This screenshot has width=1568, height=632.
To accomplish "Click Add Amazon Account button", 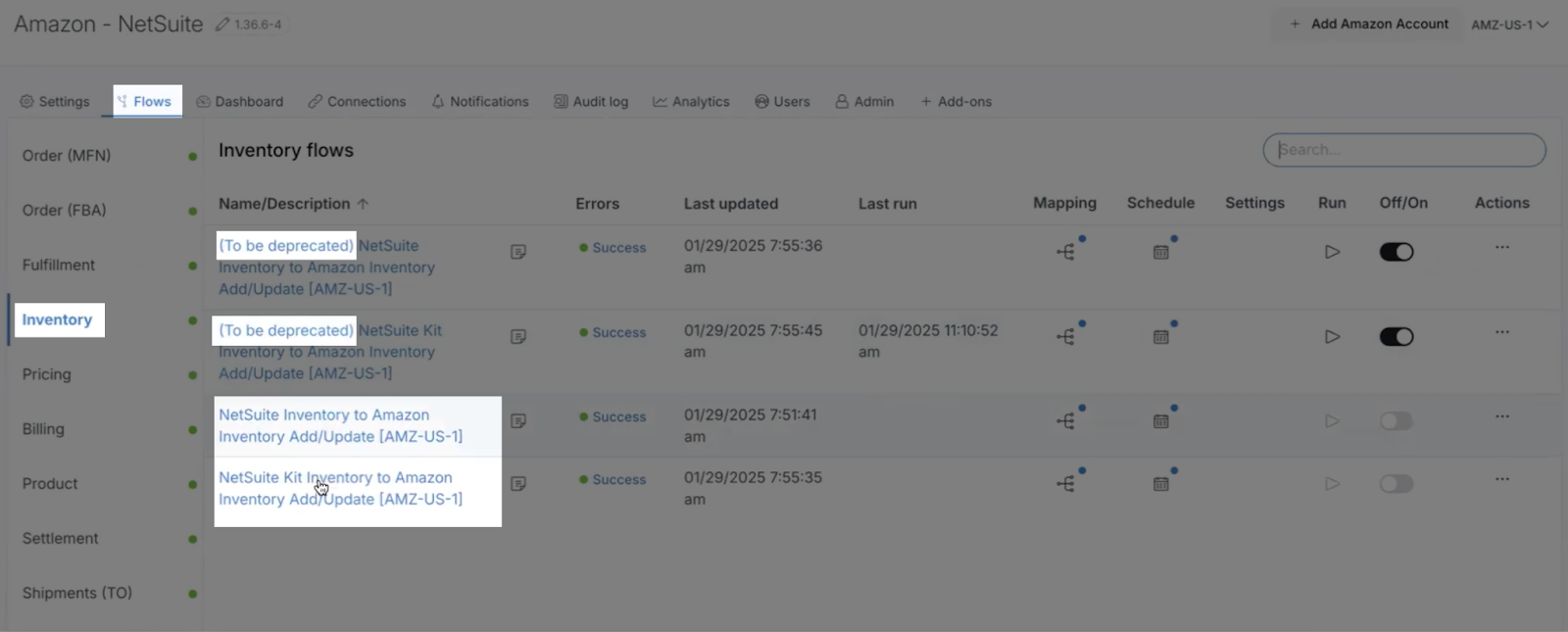I will click(1369, 24).
